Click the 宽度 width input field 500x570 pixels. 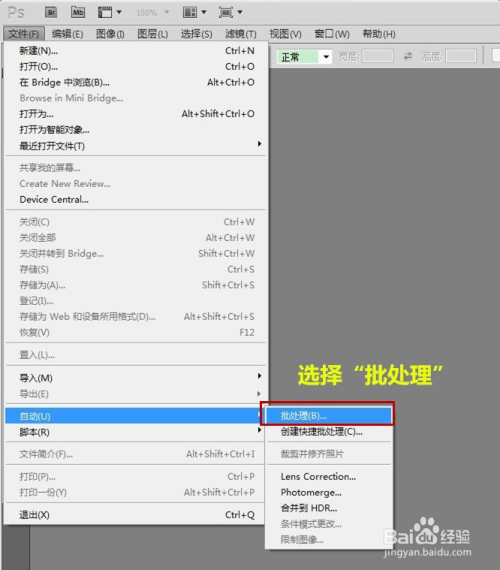[378, 56]
